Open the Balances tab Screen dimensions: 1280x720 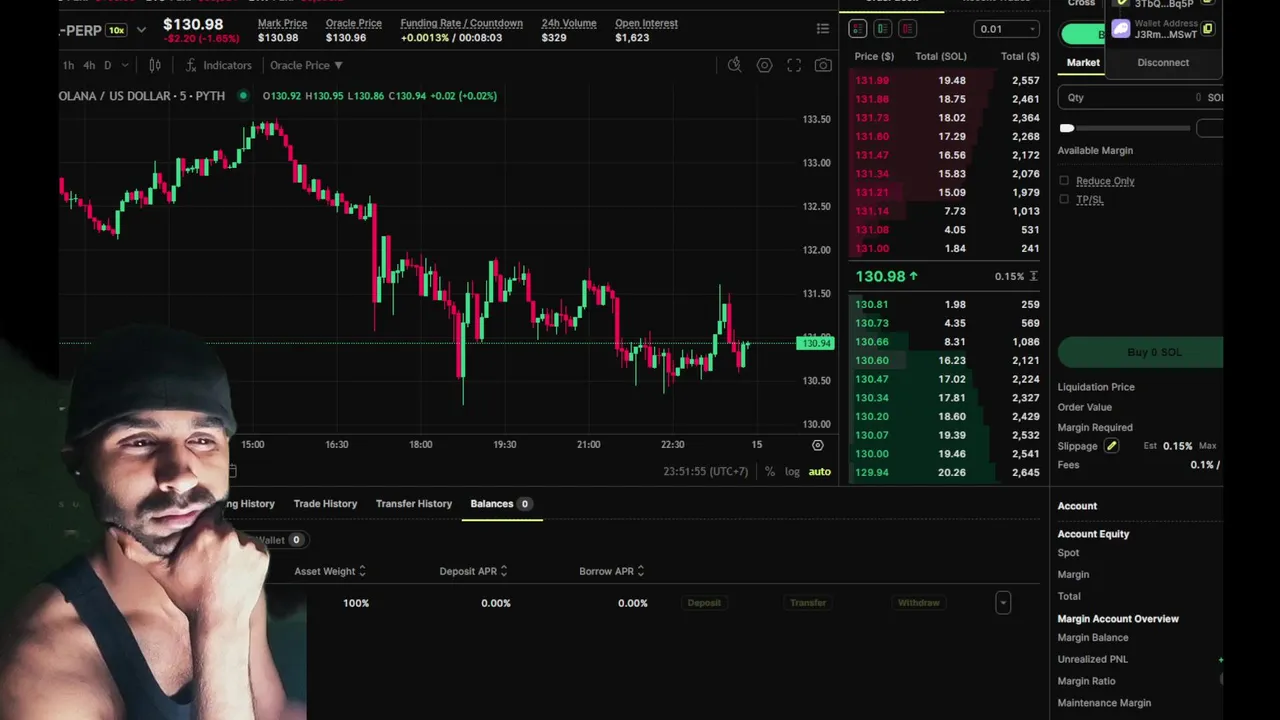[500, 504]
